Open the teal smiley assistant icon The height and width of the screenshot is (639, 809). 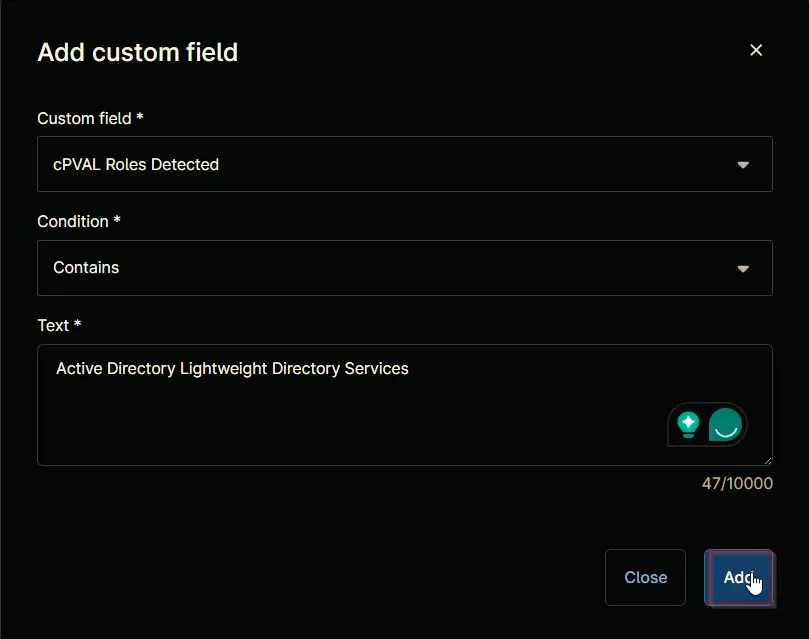(x=725, y=425)
